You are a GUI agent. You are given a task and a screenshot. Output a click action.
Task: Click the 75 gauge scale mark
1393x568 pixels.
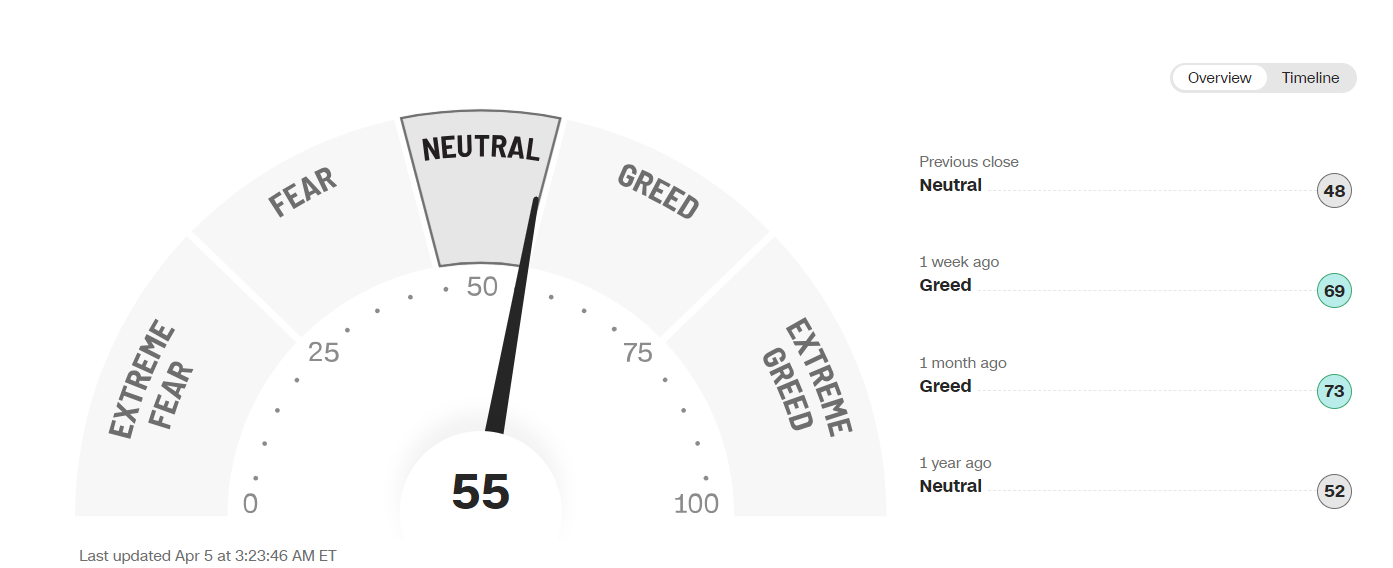pos(638,352)
